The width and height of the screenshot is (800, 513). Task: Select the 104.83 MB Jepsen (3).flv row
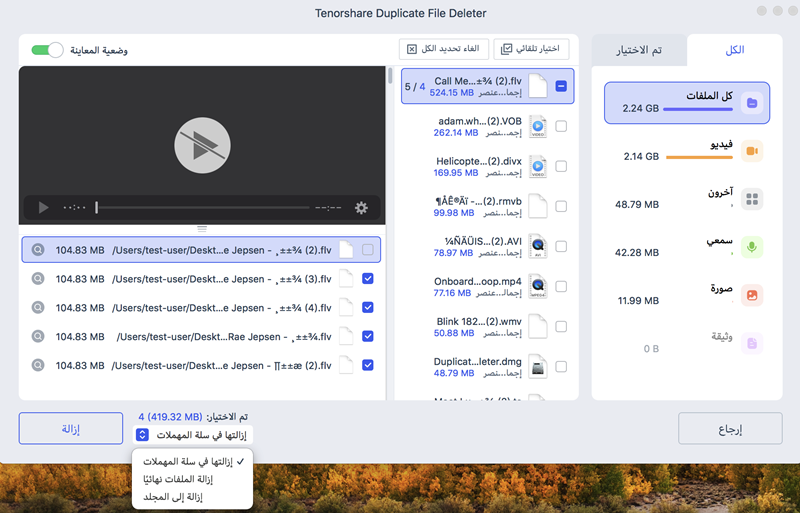tap(201, 279)
